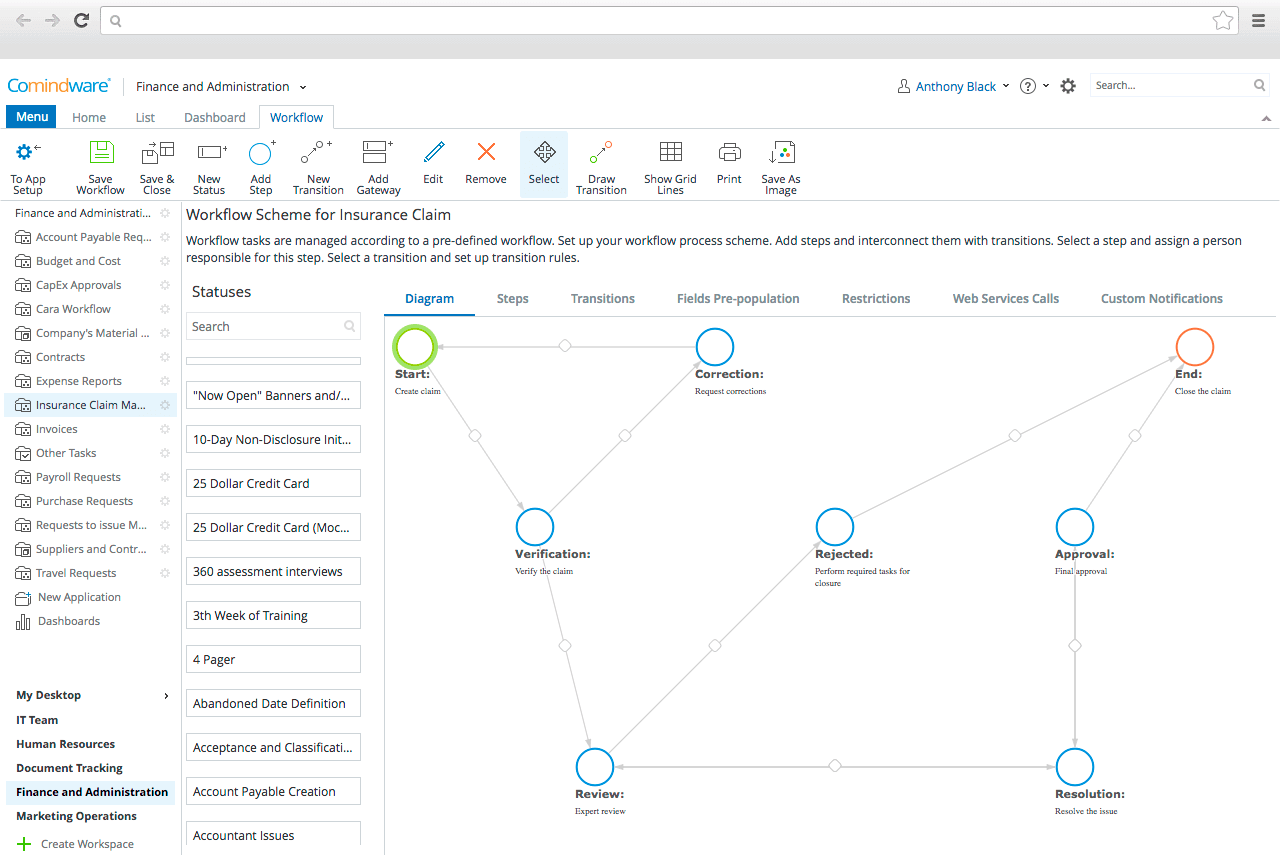The image size is (1280, 859).
Task: Switch to the Transitions tab
Action: tap(602, 298)
